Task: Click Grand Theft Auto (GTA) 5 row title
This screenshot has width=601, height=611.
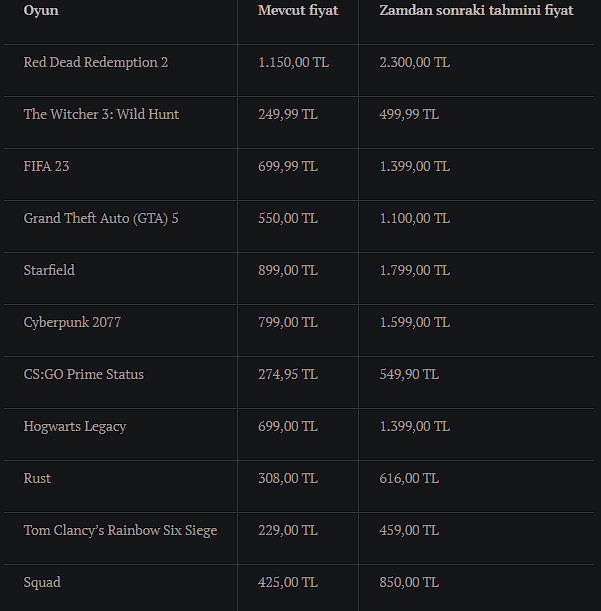Action: click(101, 218)
